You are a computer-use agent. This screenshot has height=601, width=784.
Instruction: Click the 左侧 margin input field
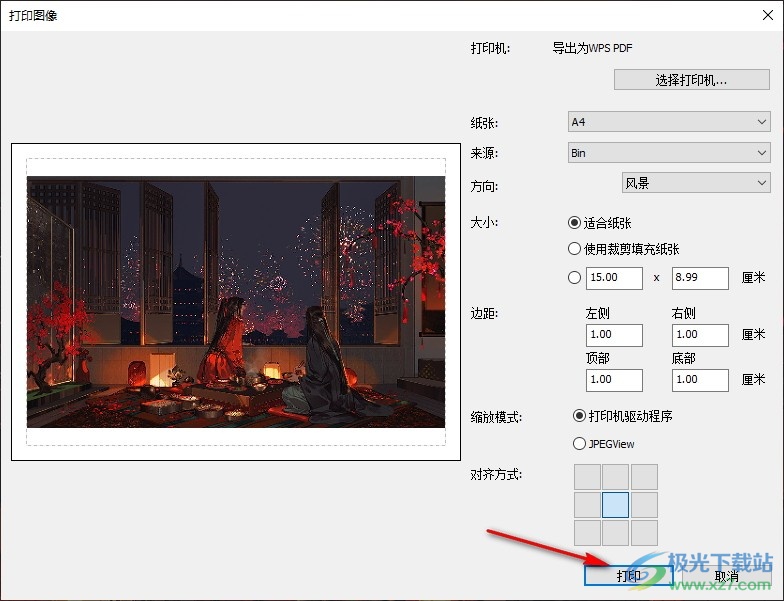click(x=614, y=335)
